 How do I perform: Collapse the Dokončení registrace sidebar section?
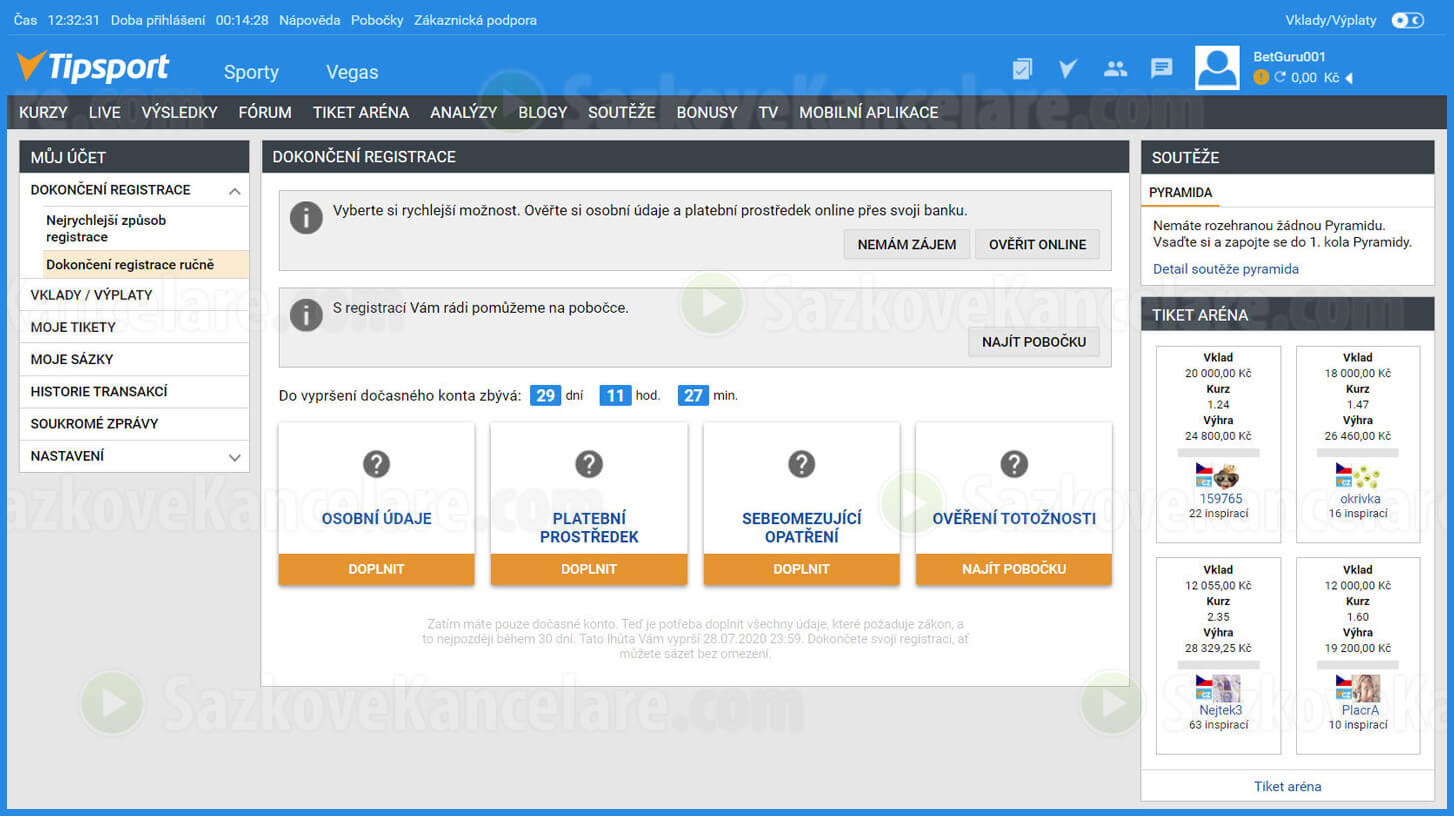[235, 191]
